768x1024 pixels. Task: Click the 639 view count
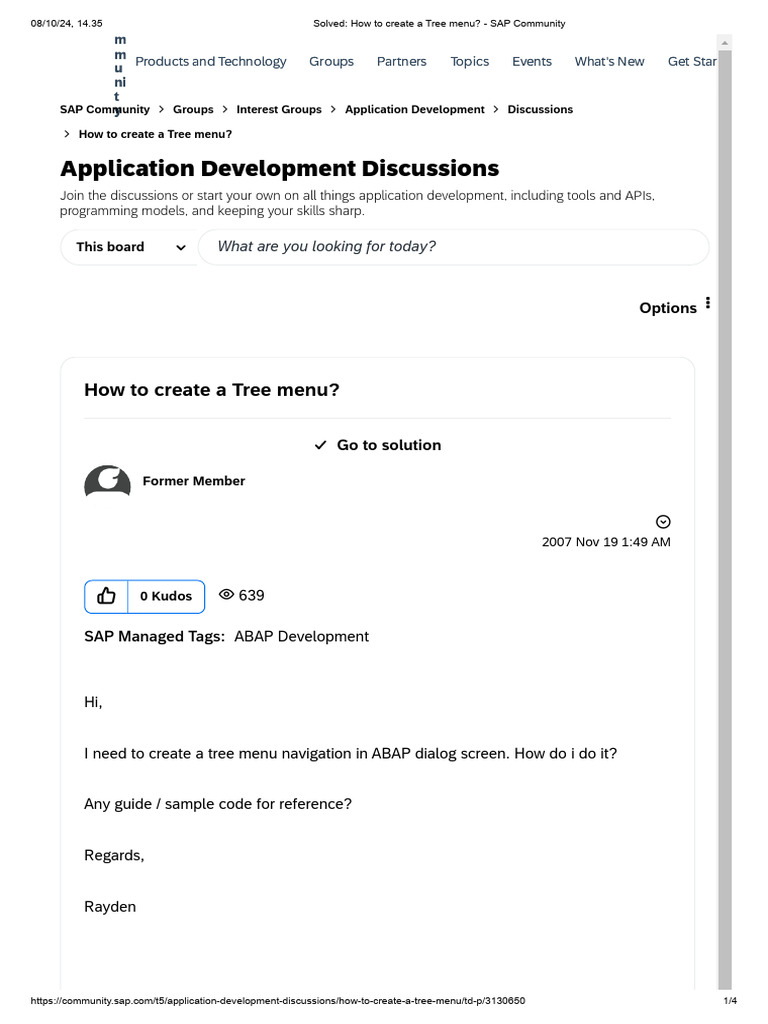point(251,596)
